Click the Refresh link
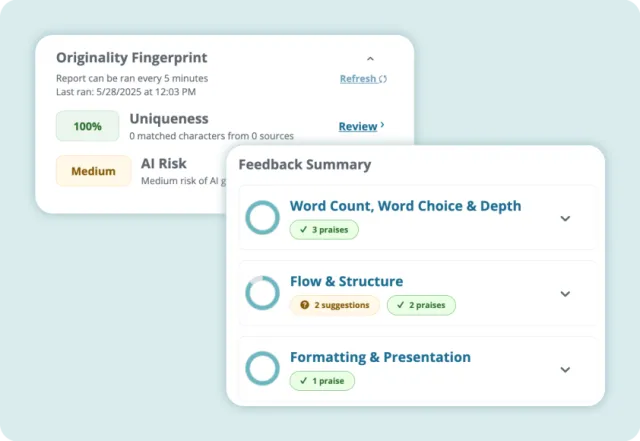The width and height of the screenshot is (640, 441). 358,79
